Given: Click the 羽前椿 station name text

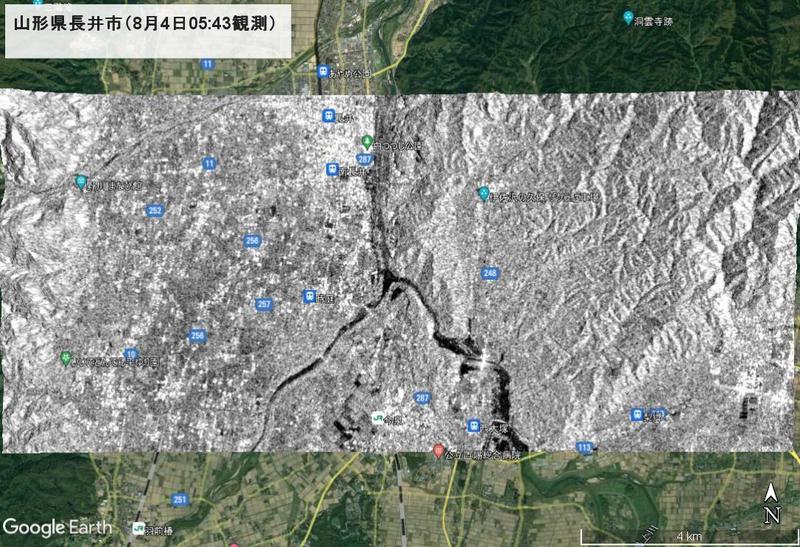Looking at the screenshot, I should tap(159, 531).
